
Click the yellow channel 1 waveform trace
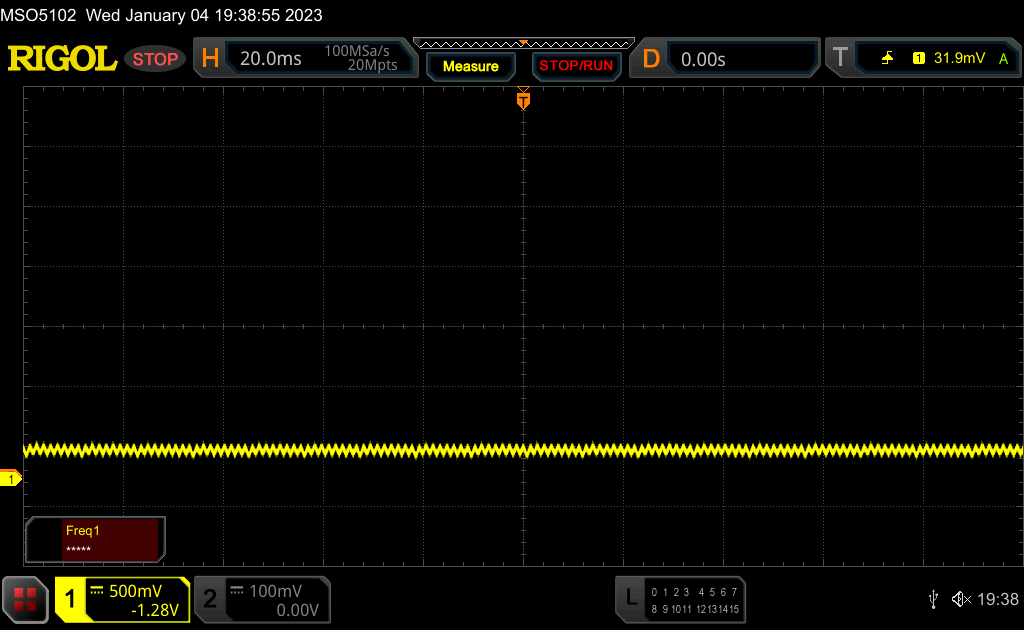pos(523,450)
